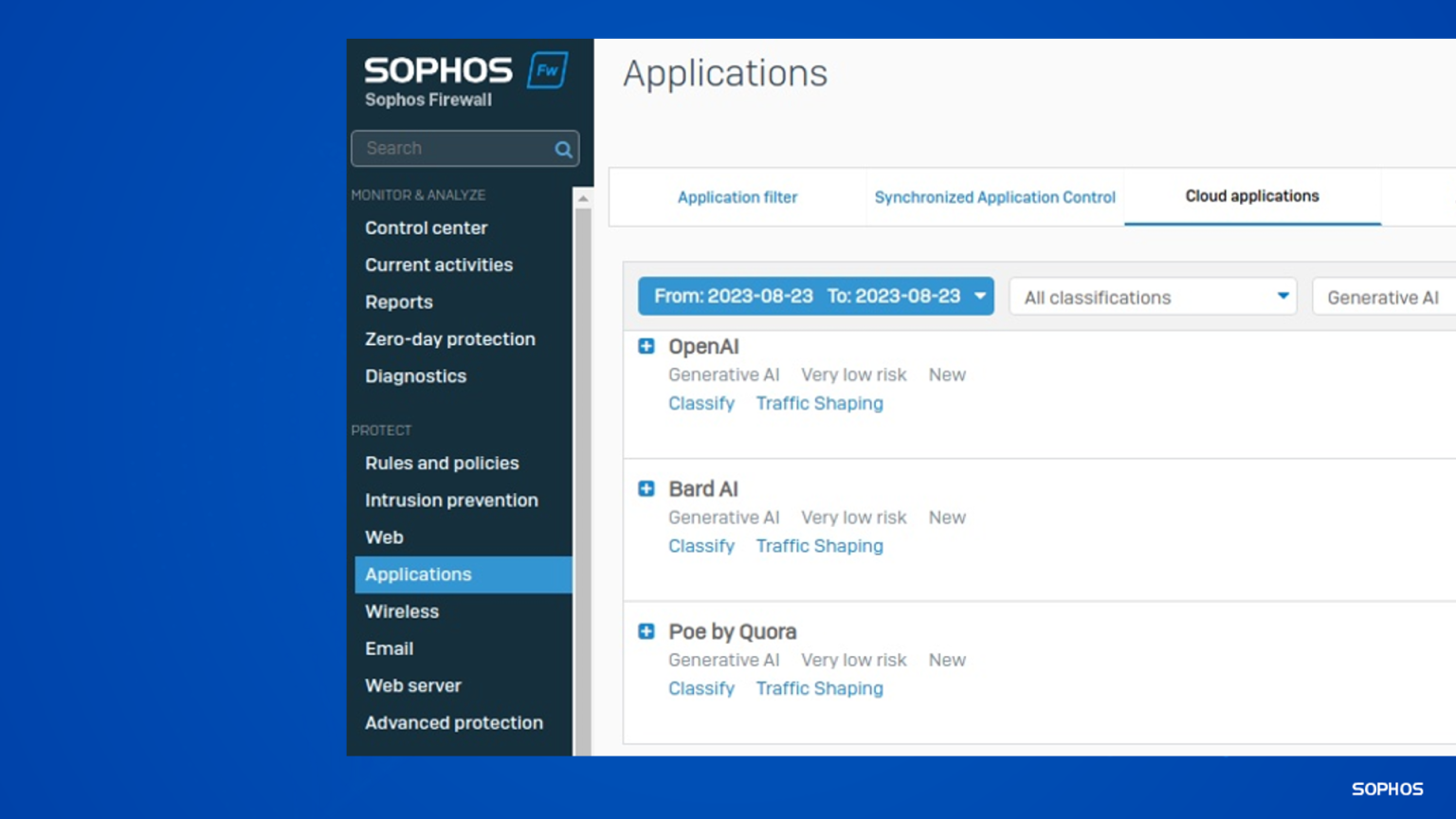Click the Applications page heading
The width and height of the screenshot is (1456, 819).
(x=725, y=73)
